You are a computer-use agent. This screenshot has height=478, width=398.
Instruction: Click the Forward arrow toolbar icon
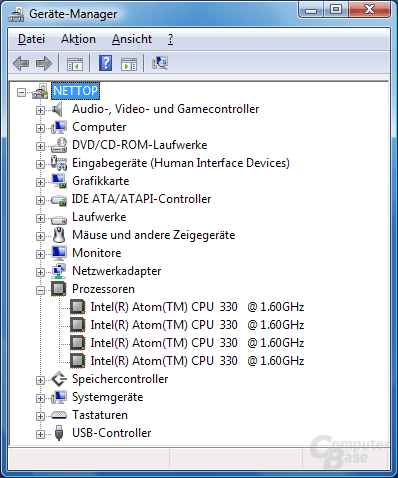[44, 63]
